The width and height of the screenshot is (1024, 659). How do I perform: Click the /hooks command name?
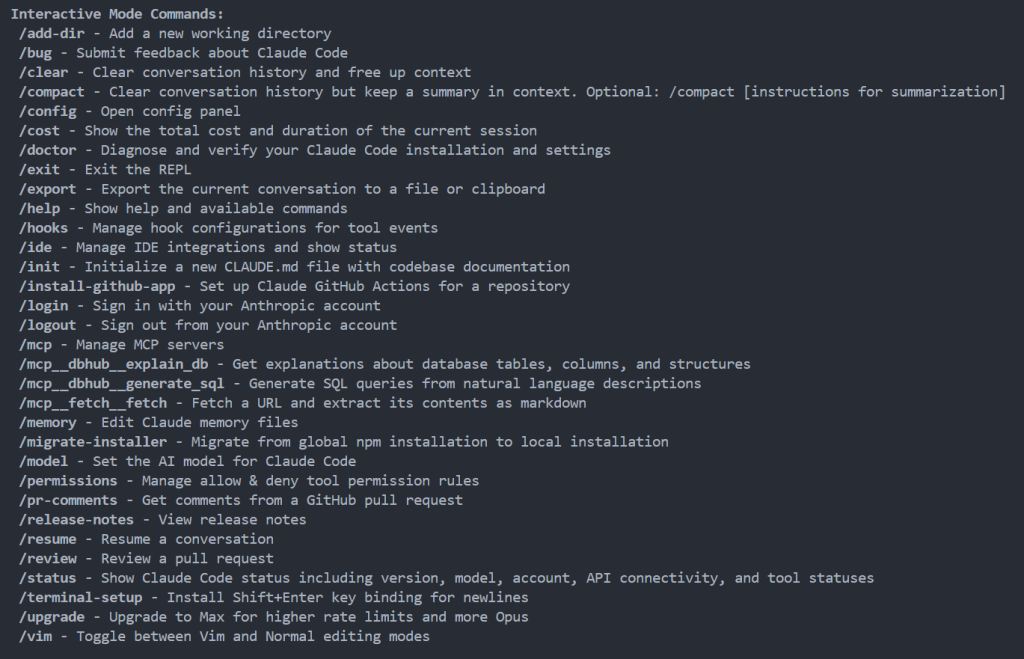click(x=43, y=228)
